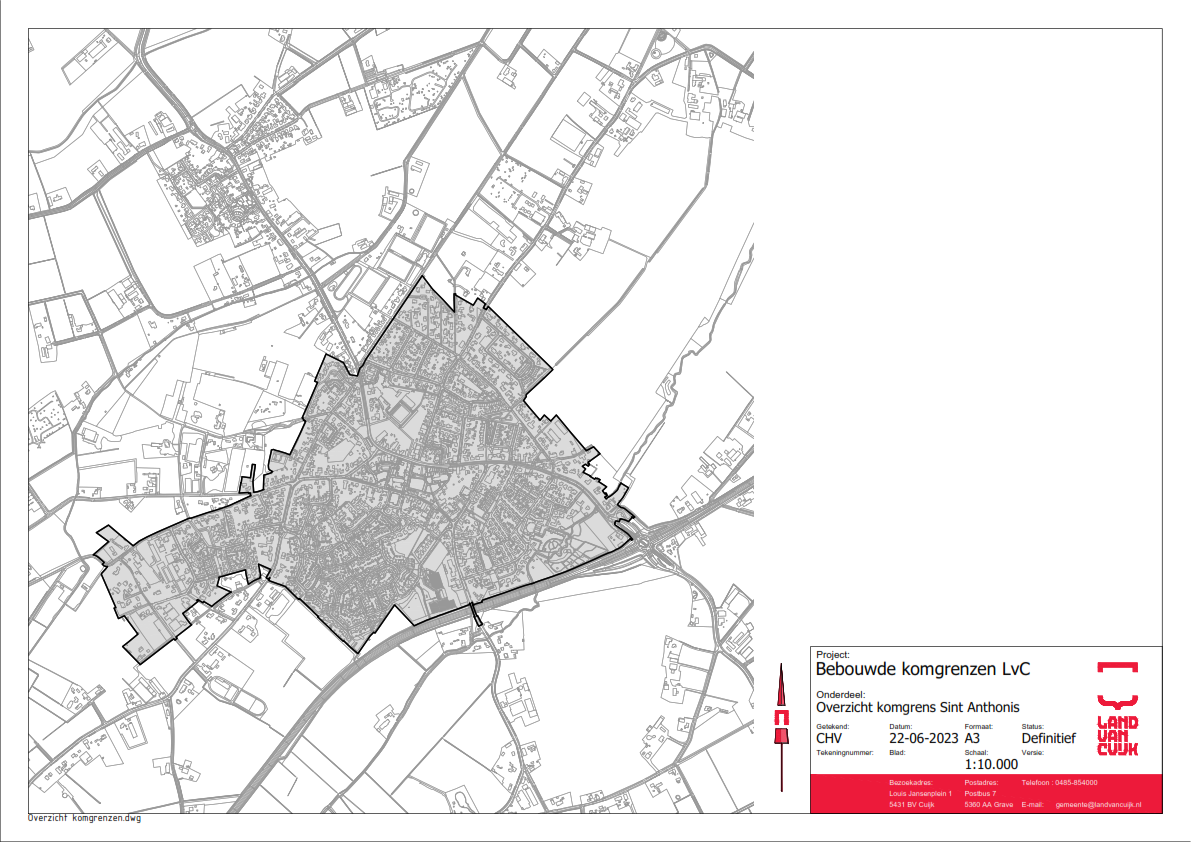Click the postcode 5360 AA Grave
Screen dimensions: 1191x842
[989, 804]
